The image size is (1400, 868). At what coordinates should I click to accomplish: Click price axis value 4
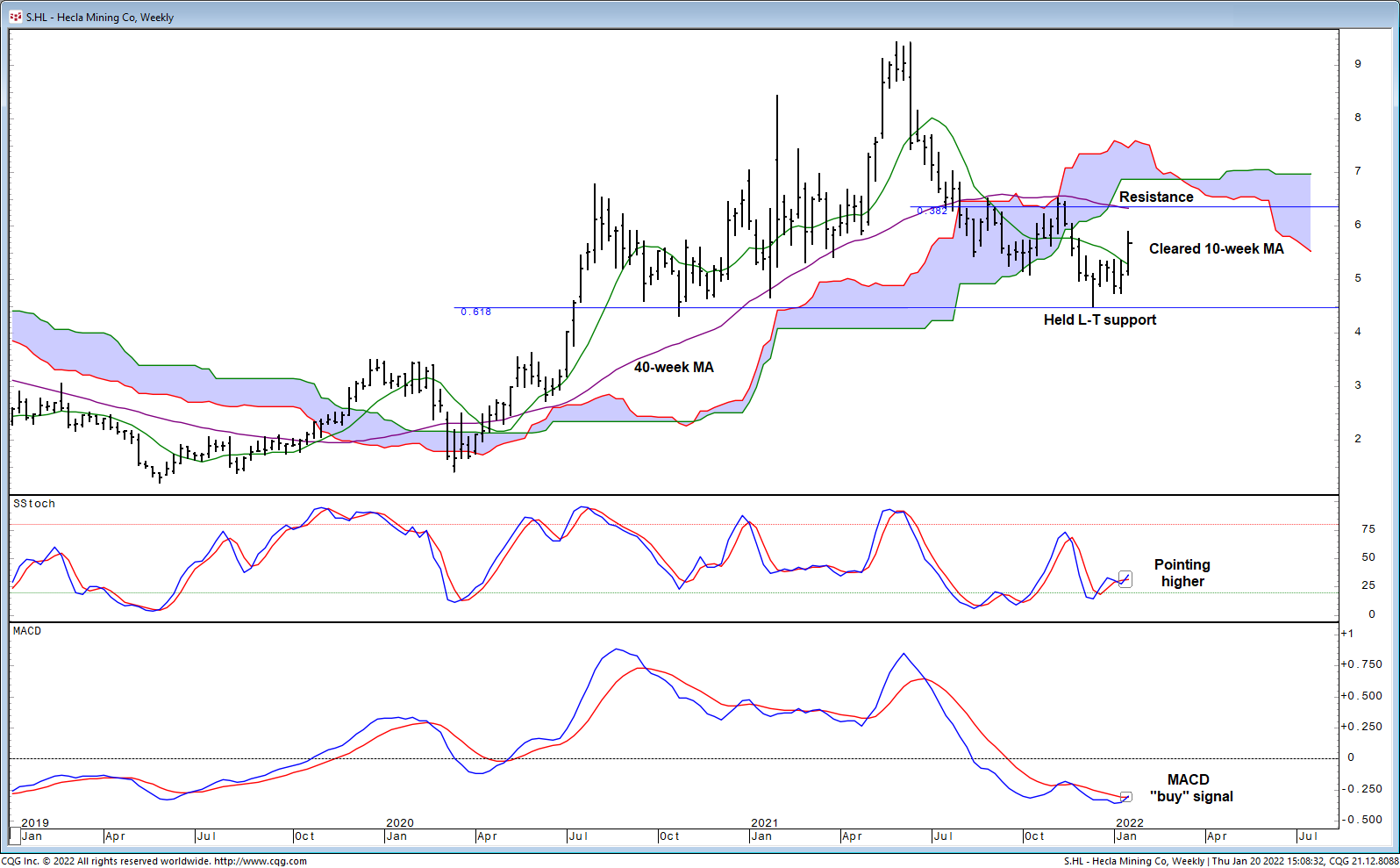point(1358,332)
